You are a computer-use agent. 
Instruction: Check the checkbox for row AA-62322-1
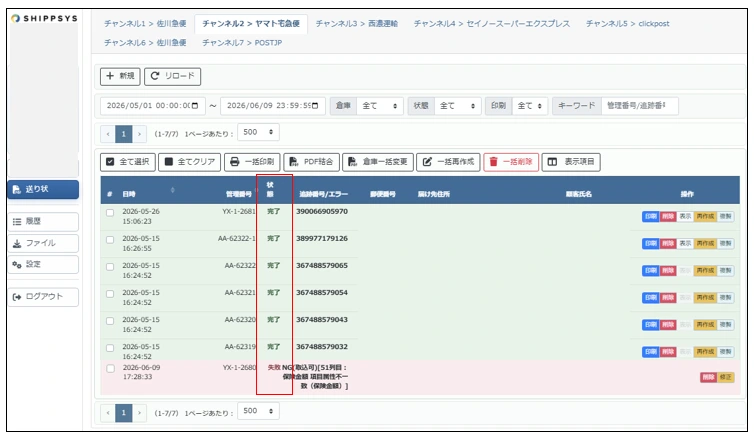tap(110, 239)
